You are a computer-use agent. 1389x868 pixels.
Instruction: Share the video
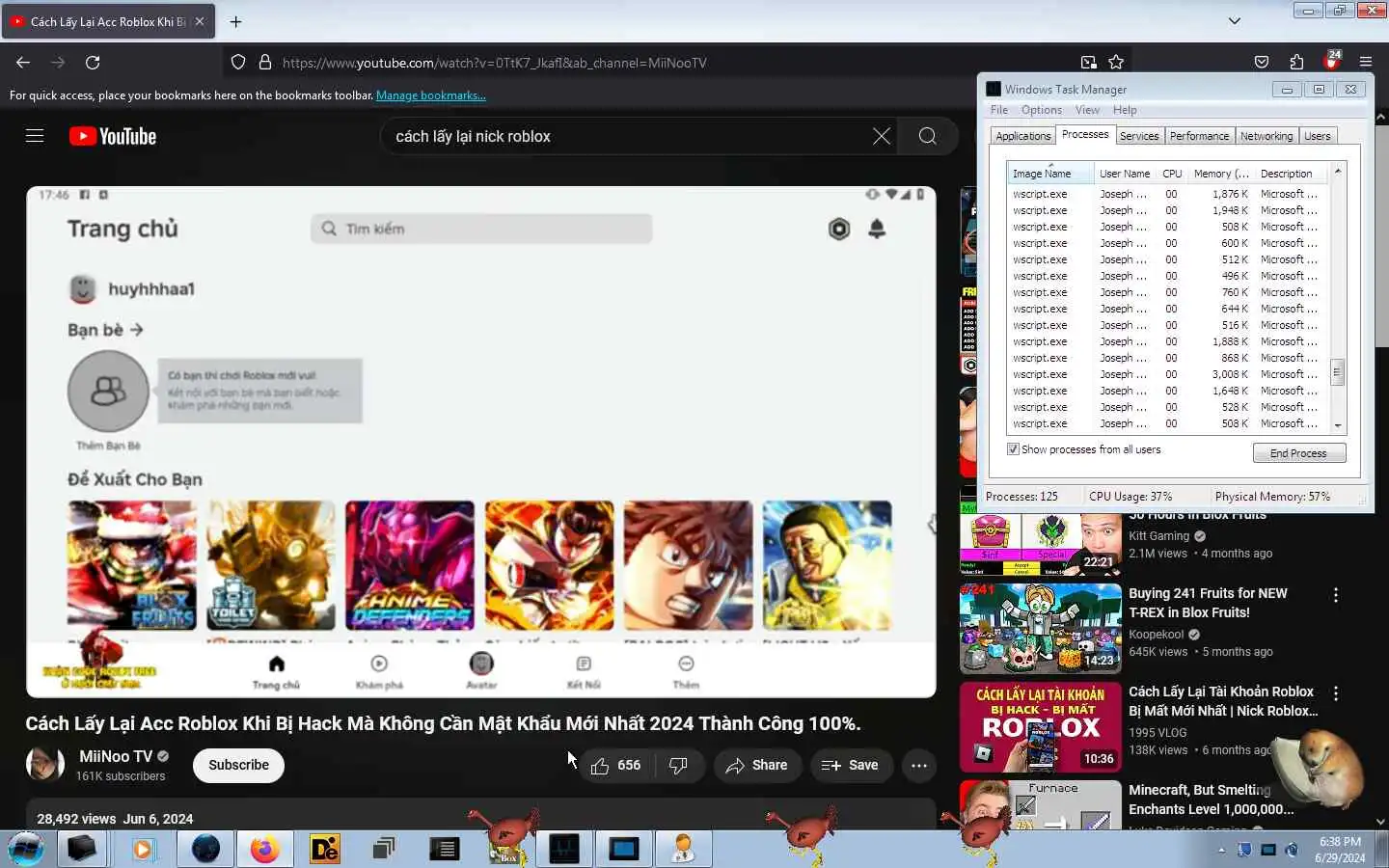pos(757,765)
